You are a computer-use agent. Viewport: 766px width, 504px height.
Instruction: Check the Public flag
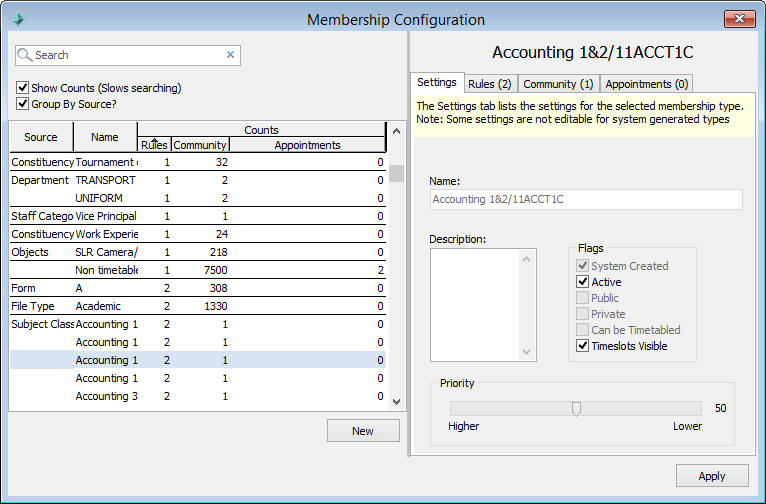582,298
